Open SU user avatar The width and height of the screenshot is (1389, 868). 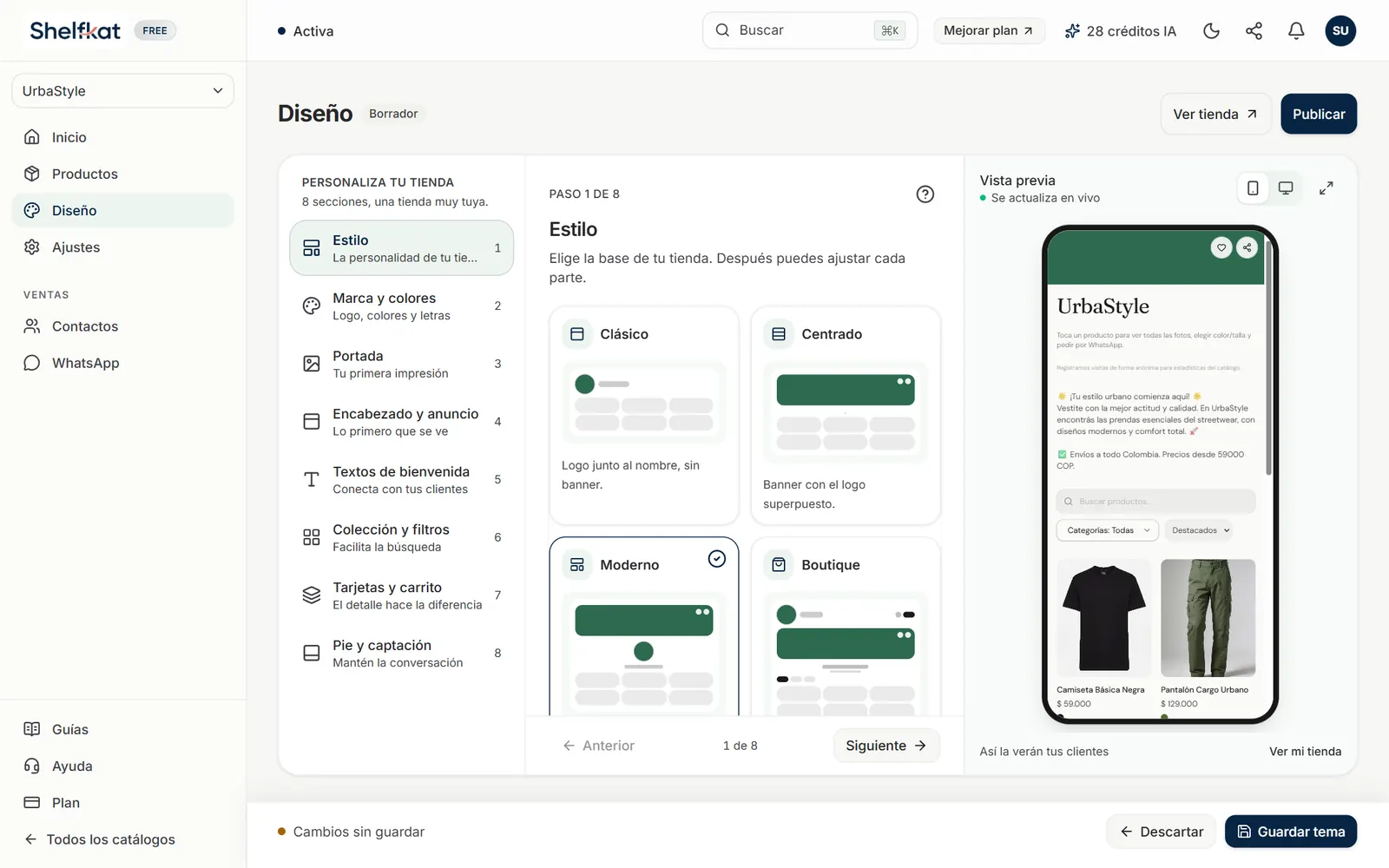coord(1340,31)
